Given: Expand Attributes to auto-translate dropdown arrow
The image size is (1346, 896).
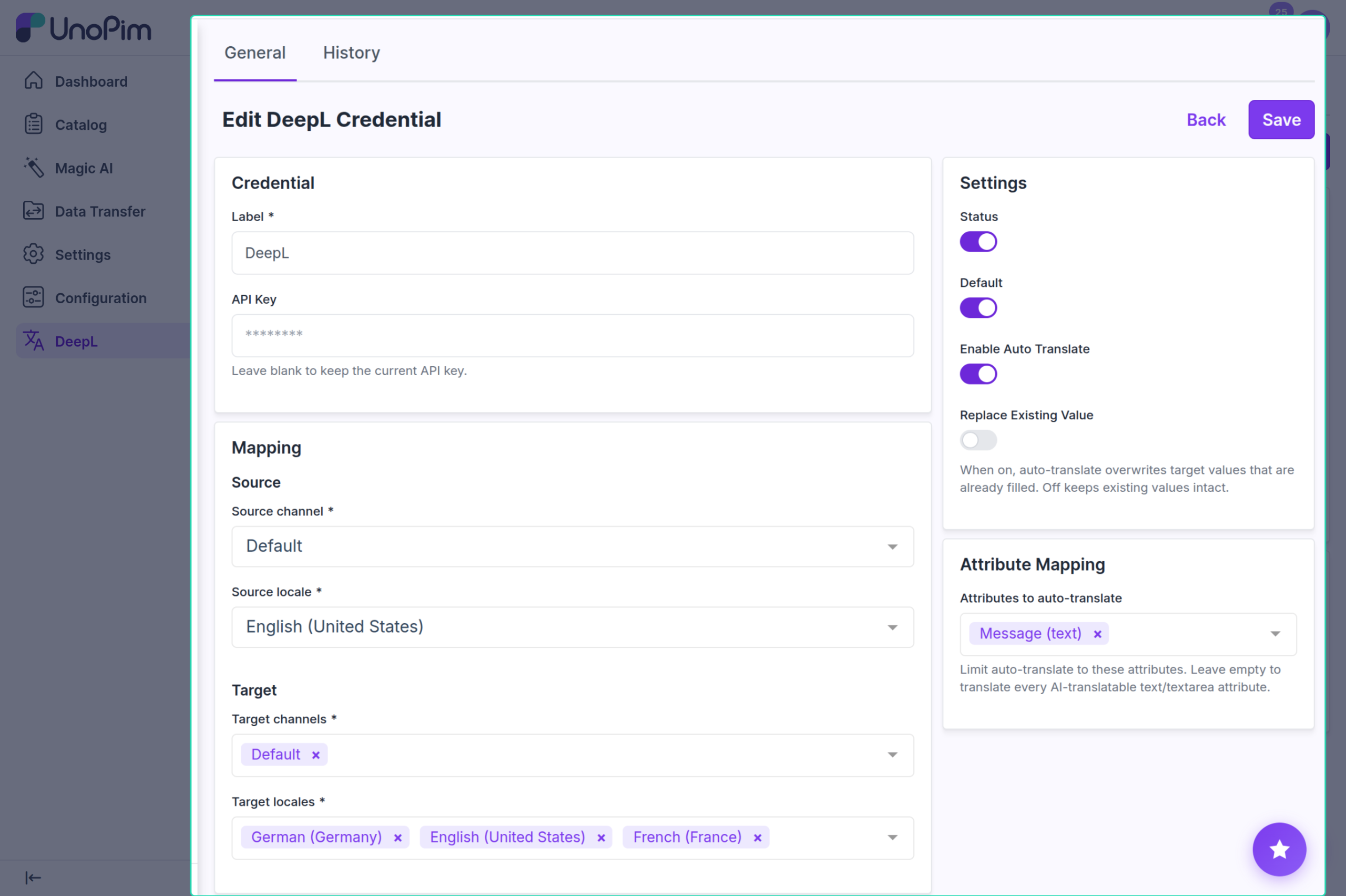Looking at the screenshot, I should click(x=1275, y=634).
